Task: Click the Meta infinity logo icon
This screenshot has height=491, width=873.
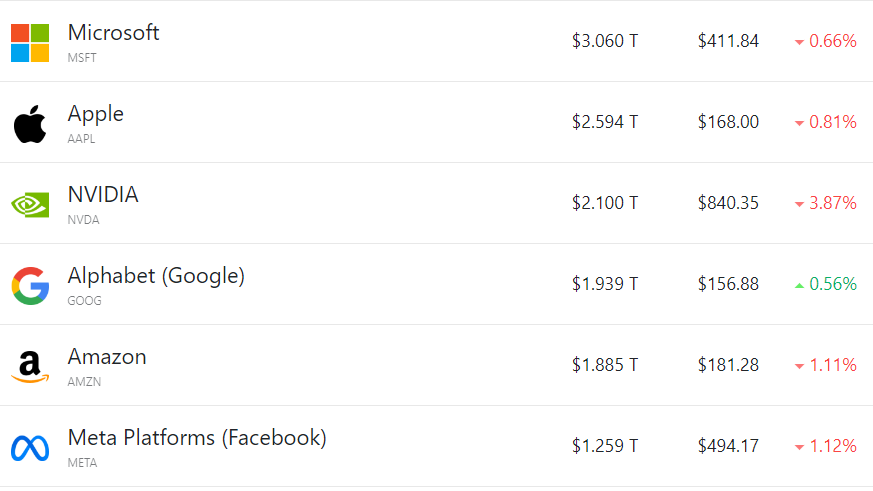Action: click(30, 448)
